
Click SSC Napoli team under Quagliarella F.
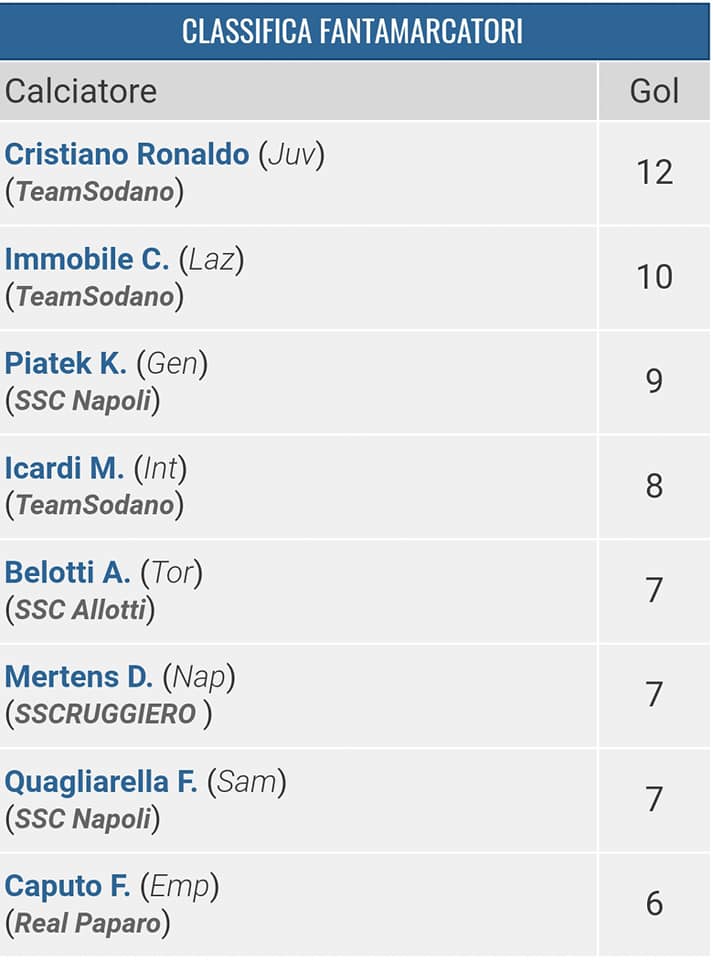point(83,819)
